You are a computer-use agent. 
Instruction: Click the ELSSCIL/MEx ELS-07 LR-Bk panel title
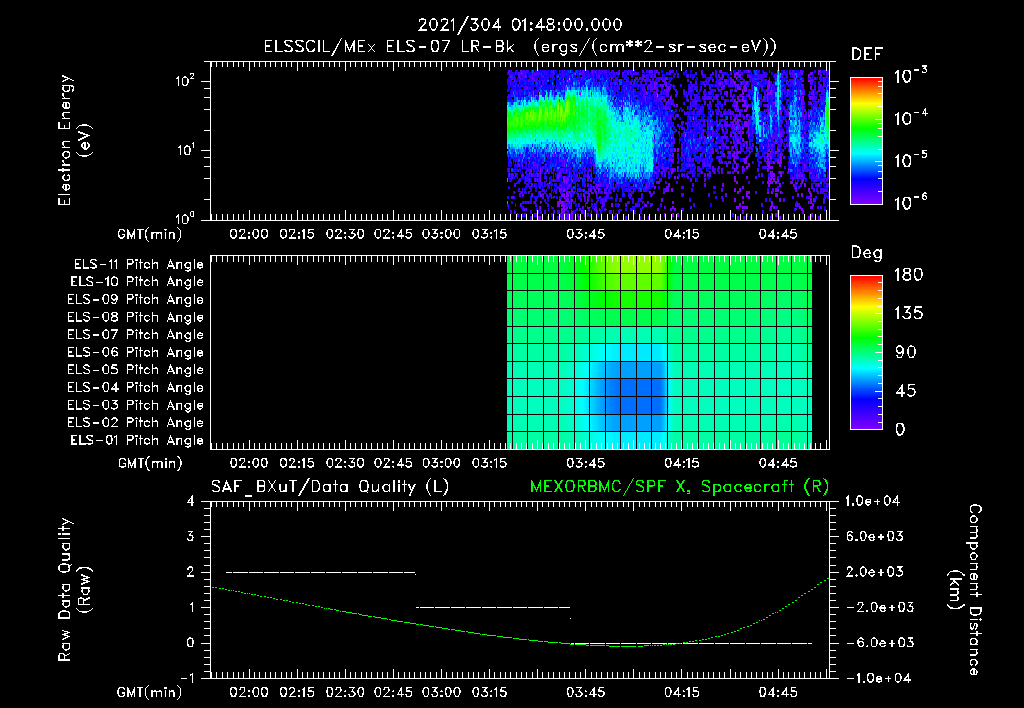coord(520,47)
